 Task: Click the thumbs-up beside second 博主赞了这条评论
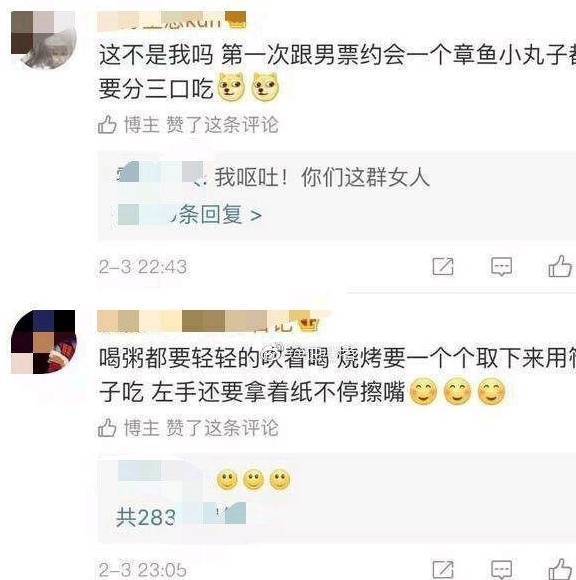coord(107,428)
